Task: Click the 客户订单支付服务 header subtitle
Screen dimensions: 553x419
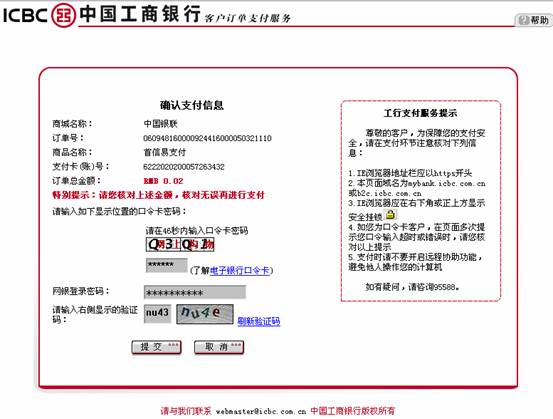Action: [x=248, y=18]
